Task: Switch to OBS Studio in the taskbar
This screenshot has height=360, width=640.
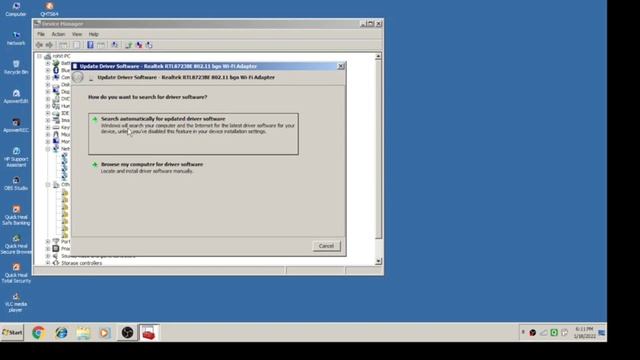Action: [127, 333]
